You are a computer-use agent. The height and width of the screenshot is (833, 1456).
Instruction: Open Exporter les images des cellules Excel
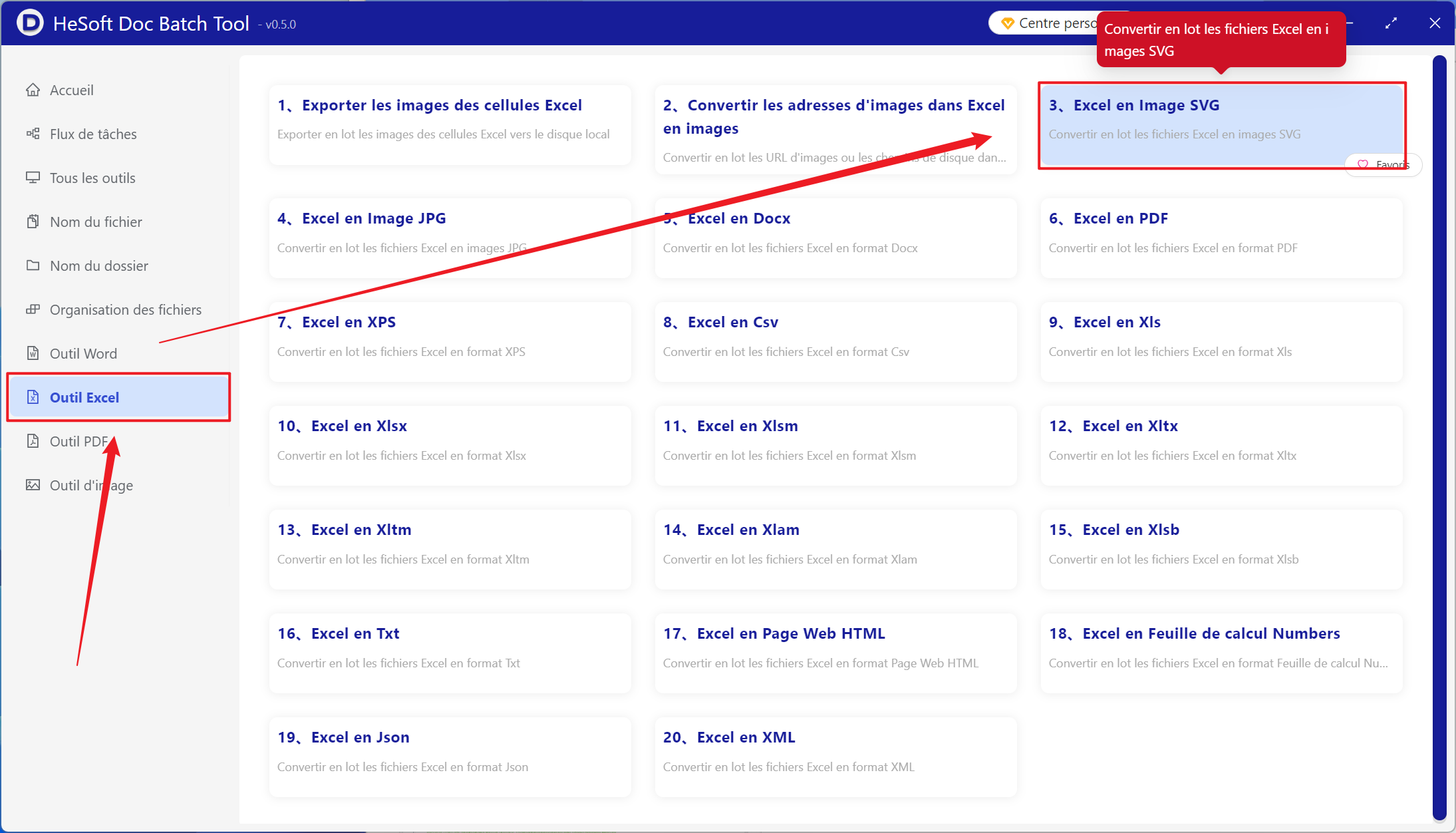[x=450, y=124]
